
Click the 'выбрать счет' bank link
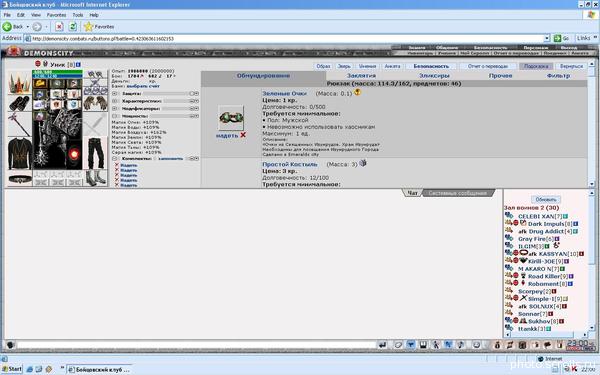143,86
